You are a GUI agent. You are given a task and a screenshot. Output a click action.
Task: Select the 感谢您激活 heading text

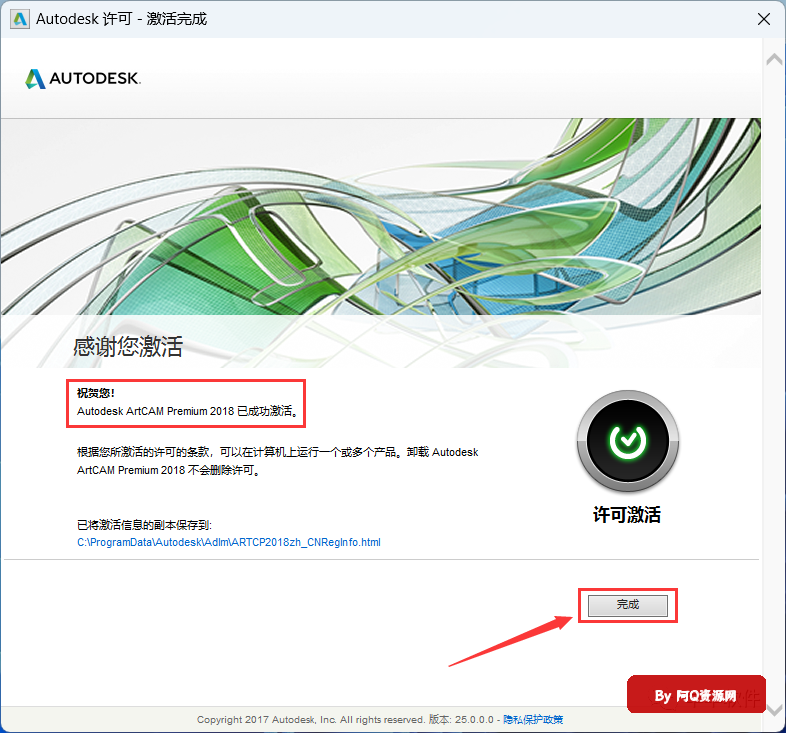[x=128, y=346]
